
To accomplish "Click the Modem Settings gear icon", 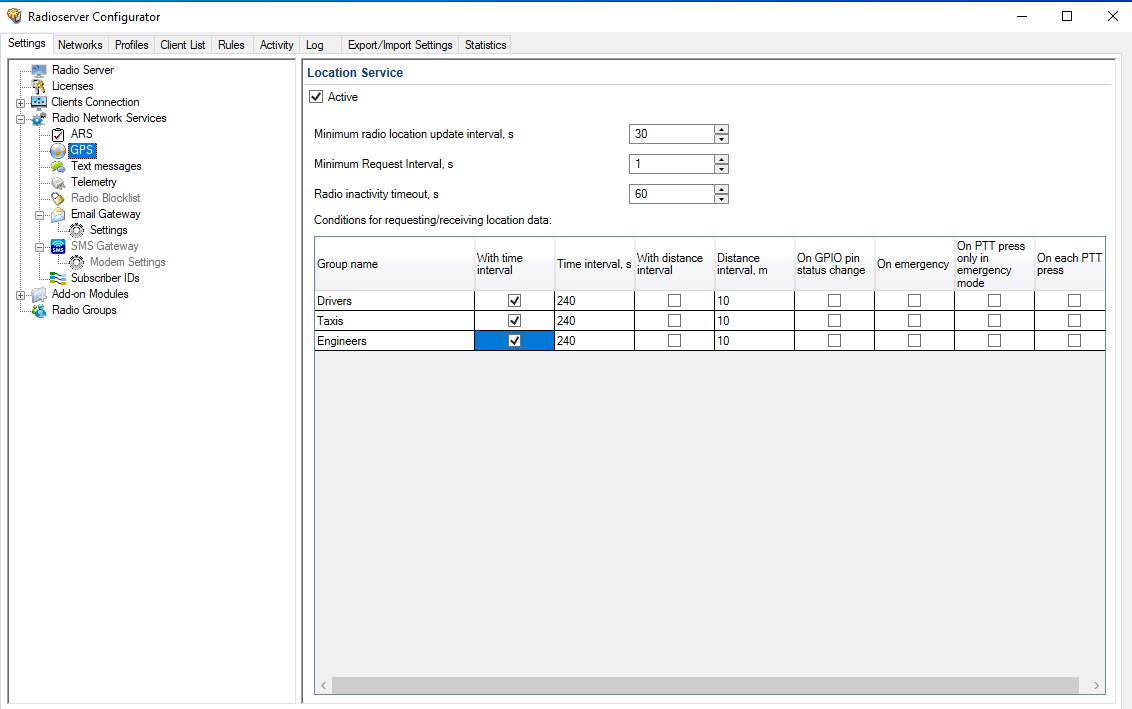I will [x=77, y=262].
